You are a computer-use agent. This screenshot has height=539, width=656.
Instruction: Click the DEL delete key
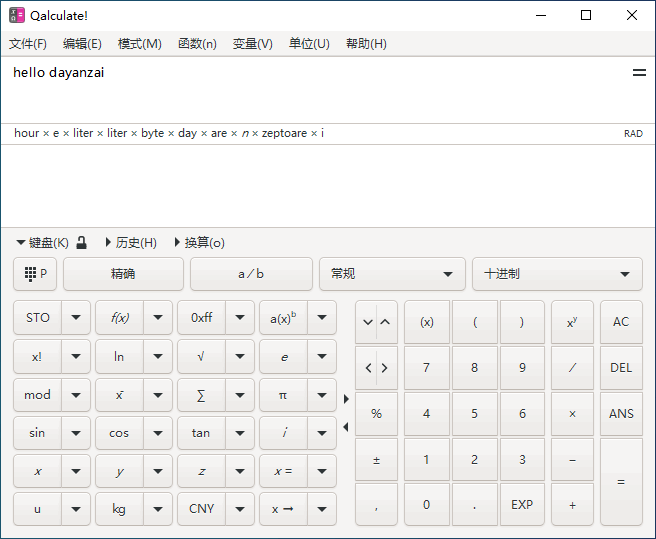[621, 368]
